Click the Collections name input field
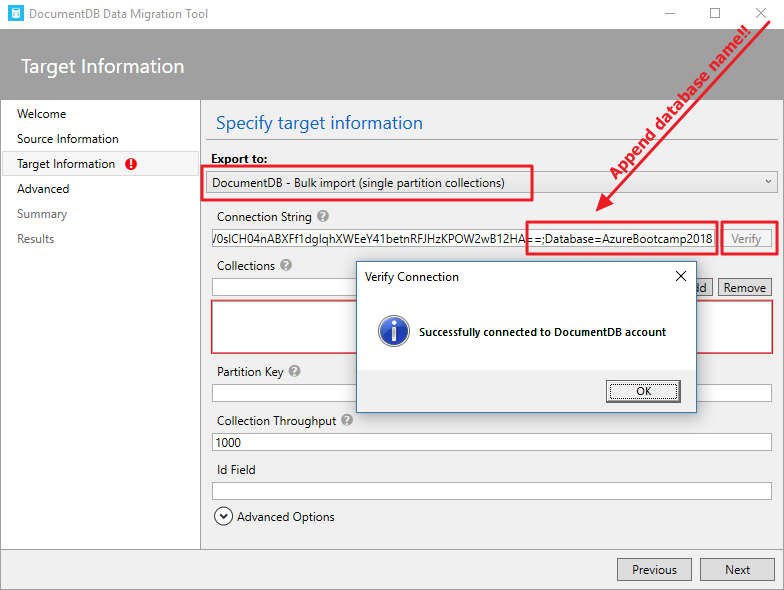This screenshot has height=590, width=784. (x=284, y=288)
